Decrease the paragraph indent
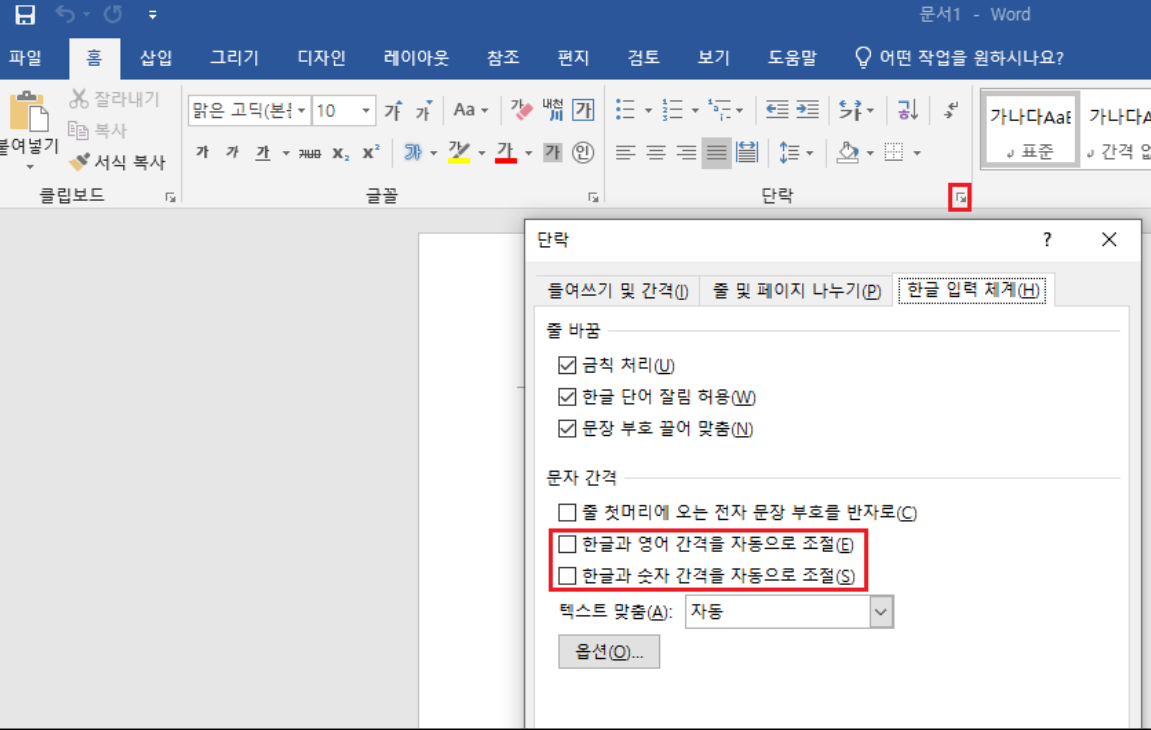 777,110
